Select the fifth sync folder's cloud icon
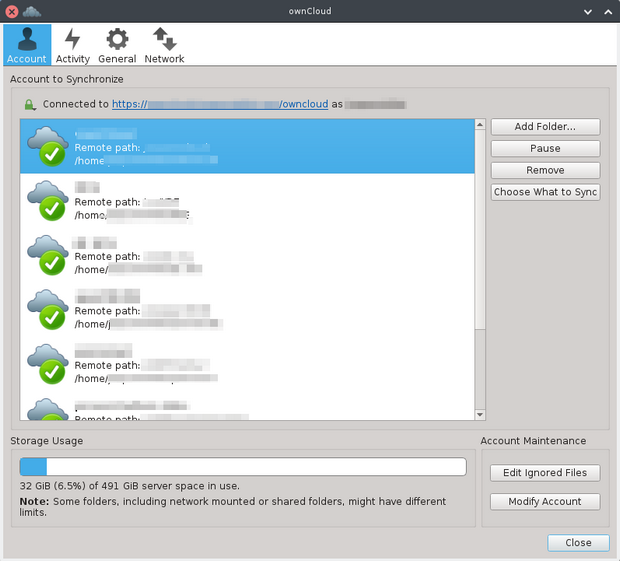620x561 pixels. pos(47,364)
